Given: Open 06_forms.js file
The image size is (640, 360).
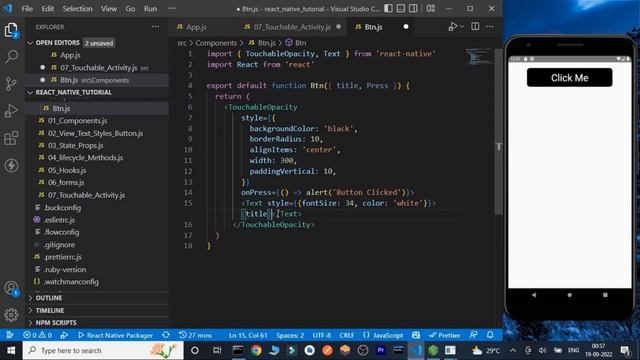Looking at the screenshot, I should [x=66, y=182].
